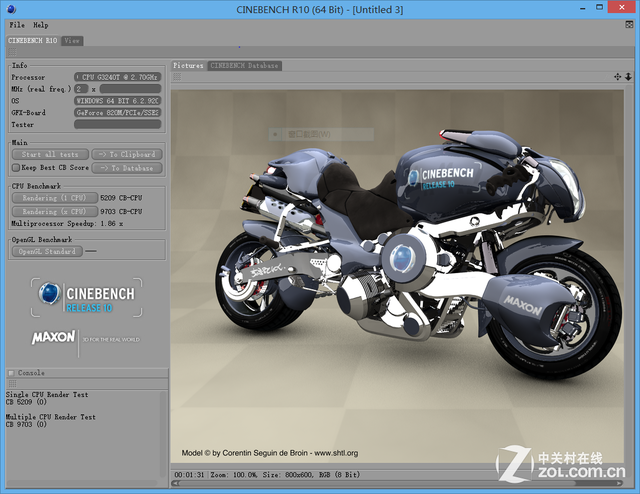Viewport: 640px width, 494px height.
Task: Click the console vertical scrollbar
Action: 163,435
